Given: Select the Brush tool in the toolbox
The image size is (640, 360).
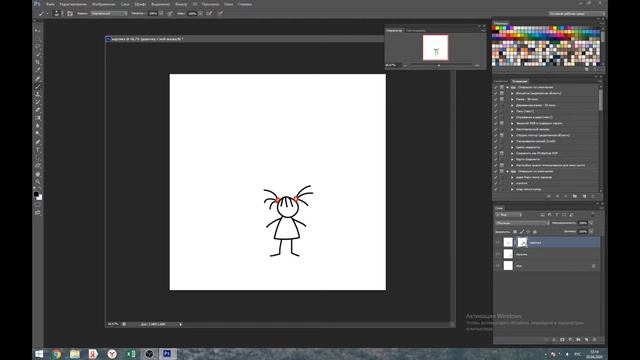Looking at the screenshot, I should pos(38,86).
